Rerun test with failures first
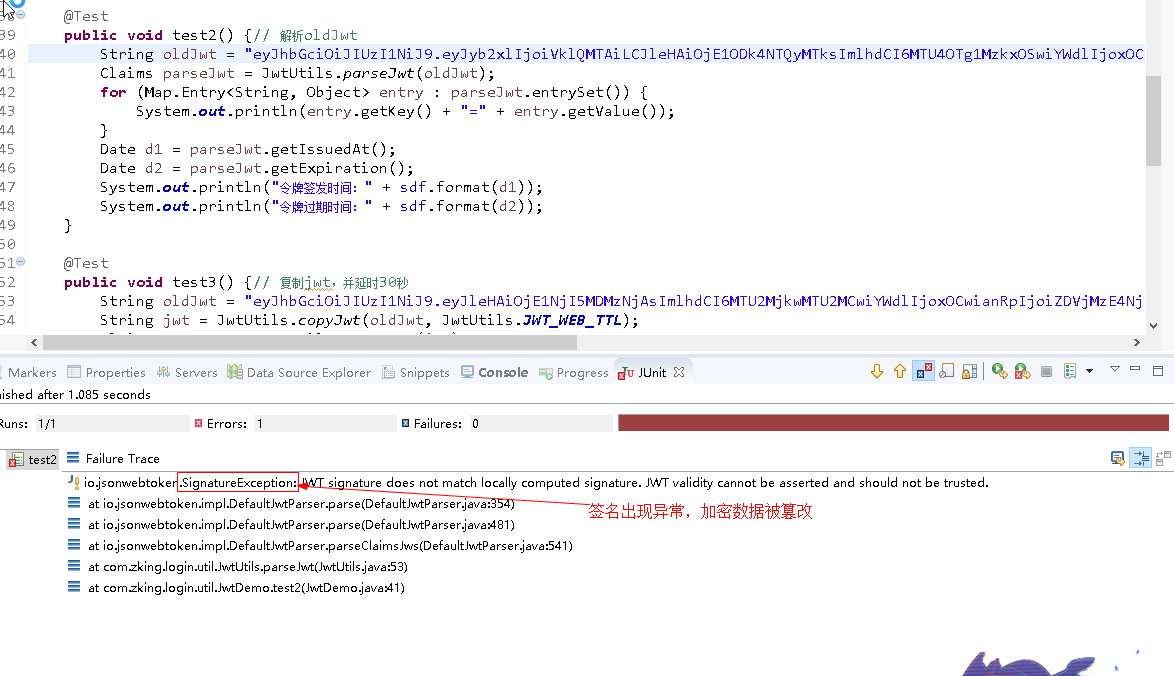Viewport: 1174px width, 676px height. pos(1022,371)
